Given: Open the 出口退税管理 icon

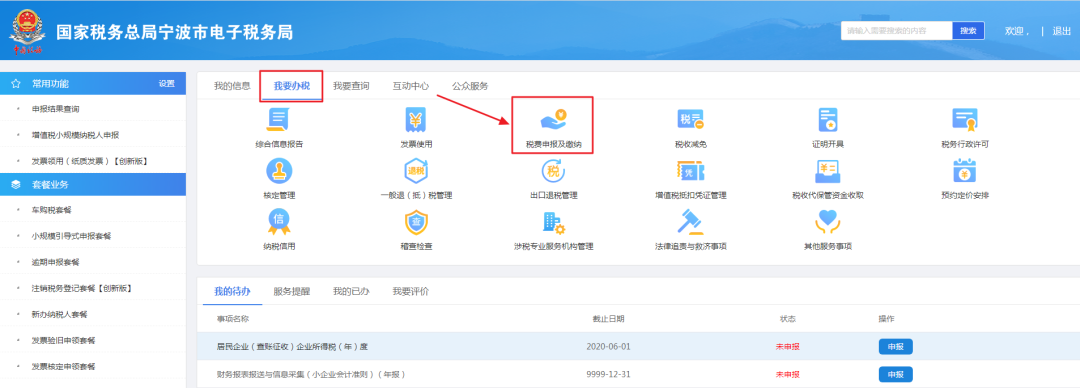Looking at the screenshot, I should (x=553, y=171).
